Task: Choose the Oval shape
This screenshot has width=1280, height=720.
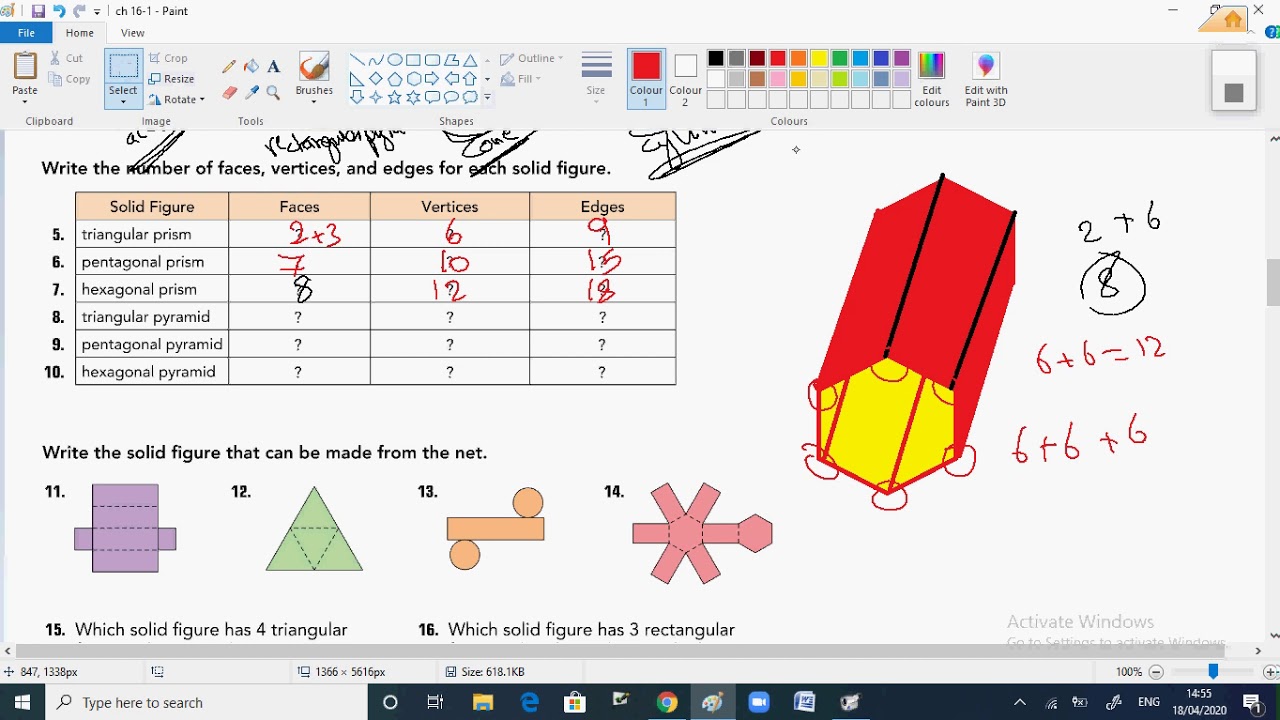Action: coord(395,60)
